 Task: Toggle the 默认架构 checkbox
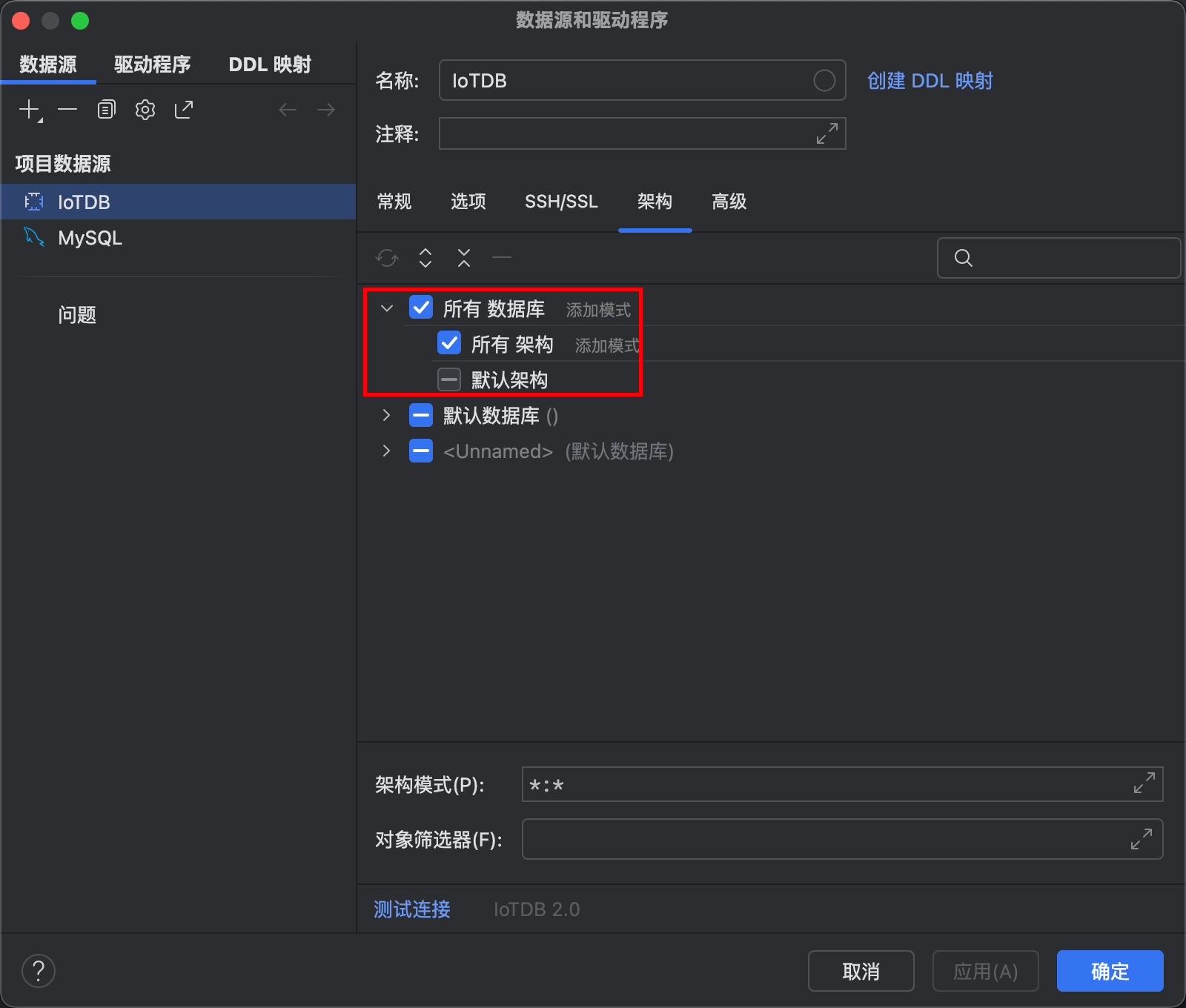[x=449, y=379]
